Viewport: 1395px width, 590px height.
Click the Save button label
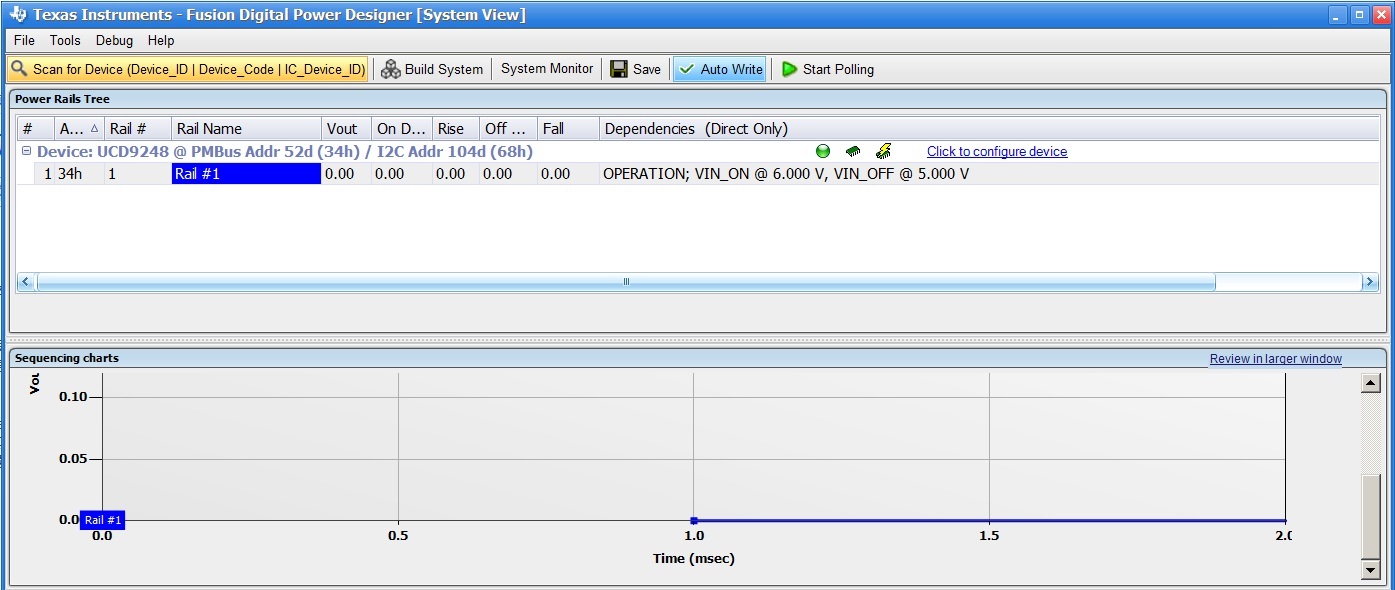coord(647,69)
